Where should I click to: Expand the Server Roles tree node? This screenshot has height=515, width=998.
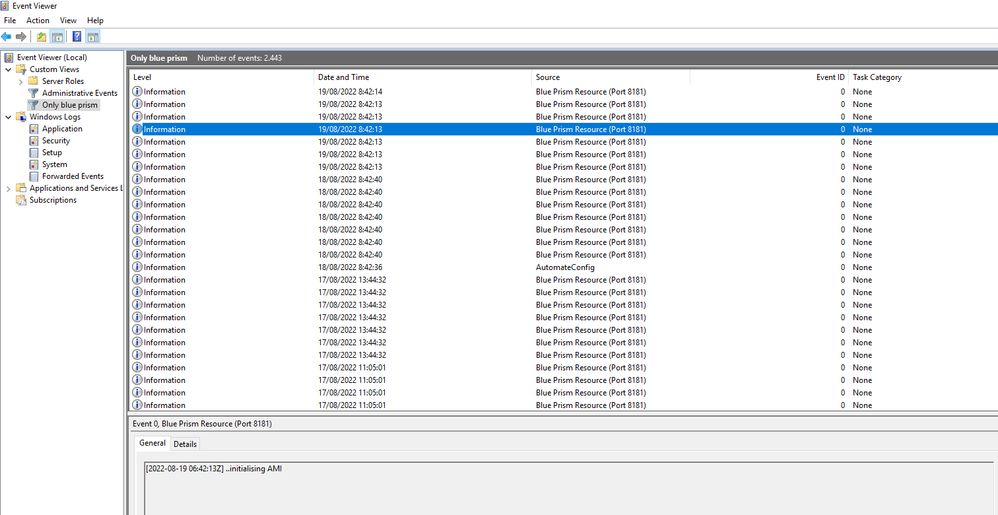click(x=21, y=81)
